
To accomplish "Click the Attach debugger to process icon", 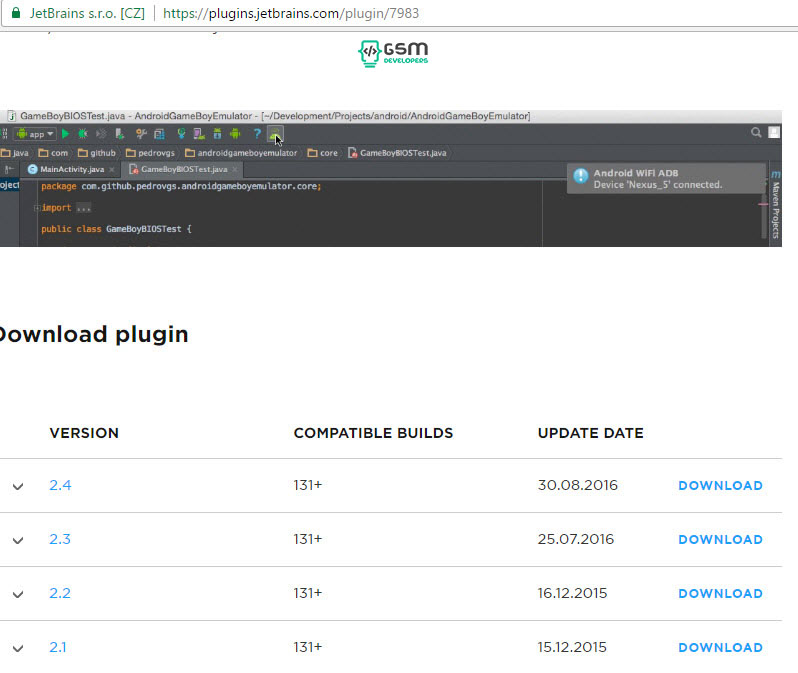I will (120, 134).
